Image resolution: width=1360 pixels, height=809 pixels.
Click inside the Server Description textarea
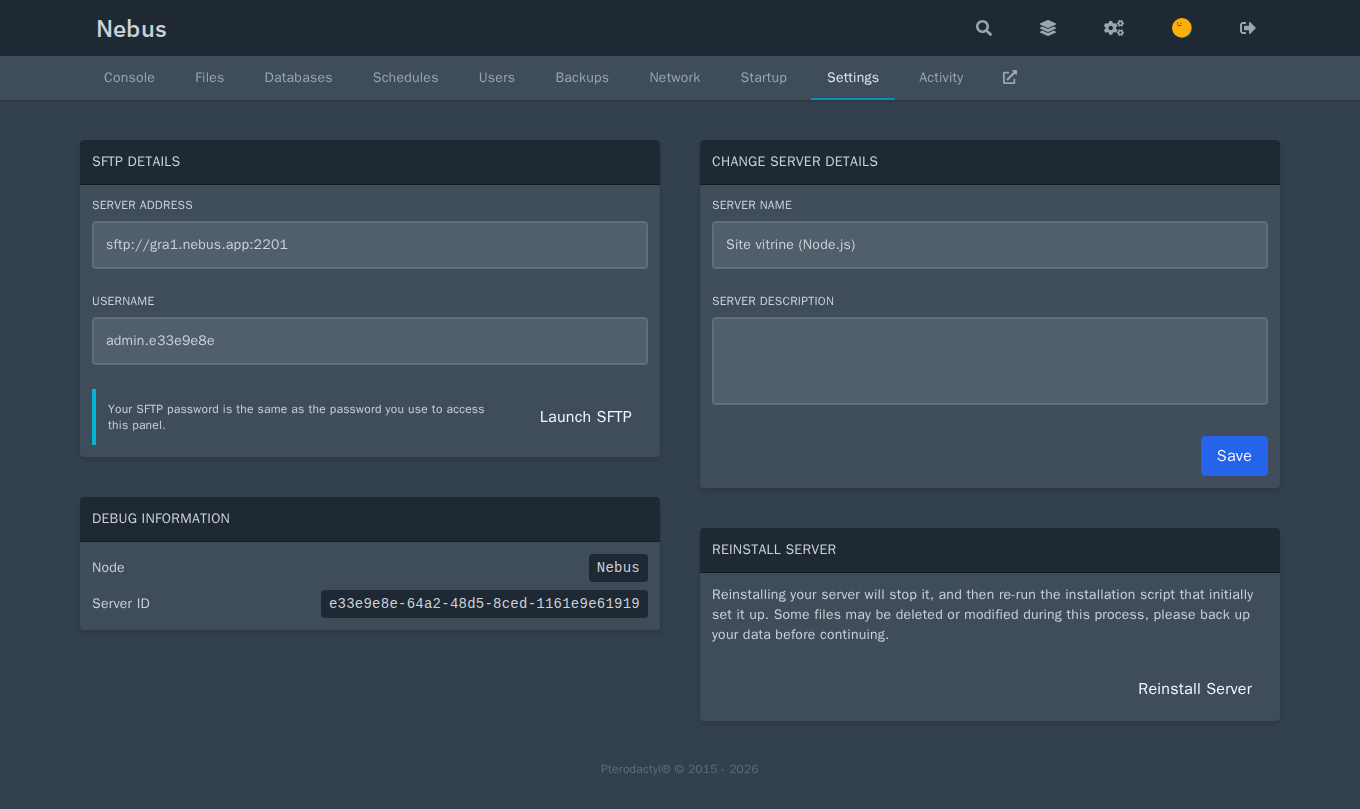(990, 361)
